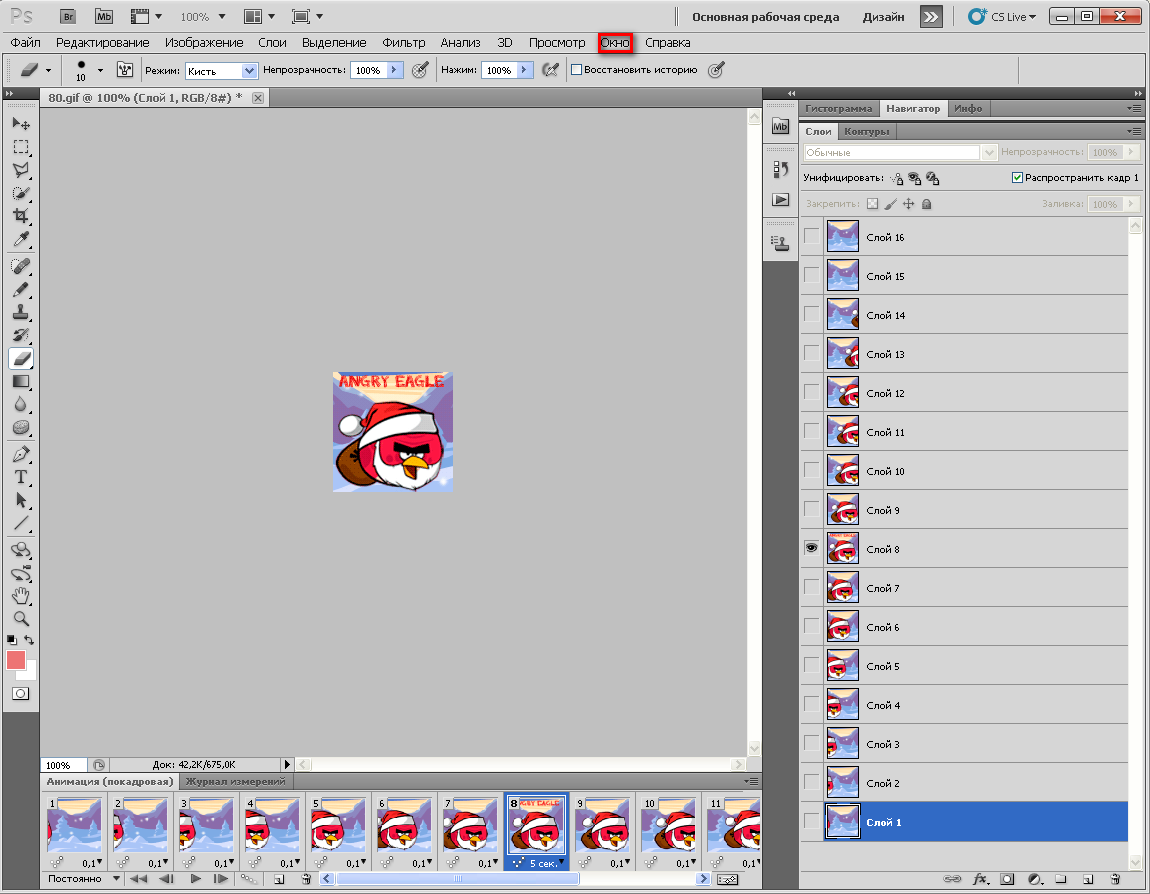The image size is (1150, 894).
Task: Enable the Восстановить историю checkbox
Action: click(x=576, y=70)
